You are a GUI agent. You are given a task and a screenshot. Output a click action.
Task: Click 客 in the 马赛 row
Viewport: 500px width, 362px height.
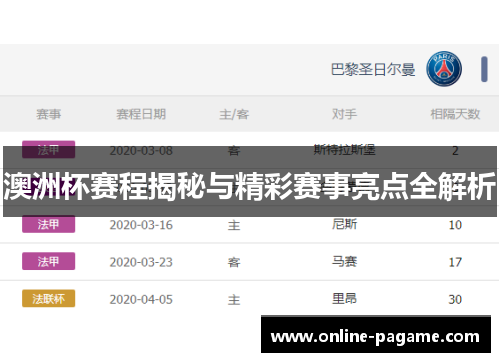click(234, 263)
